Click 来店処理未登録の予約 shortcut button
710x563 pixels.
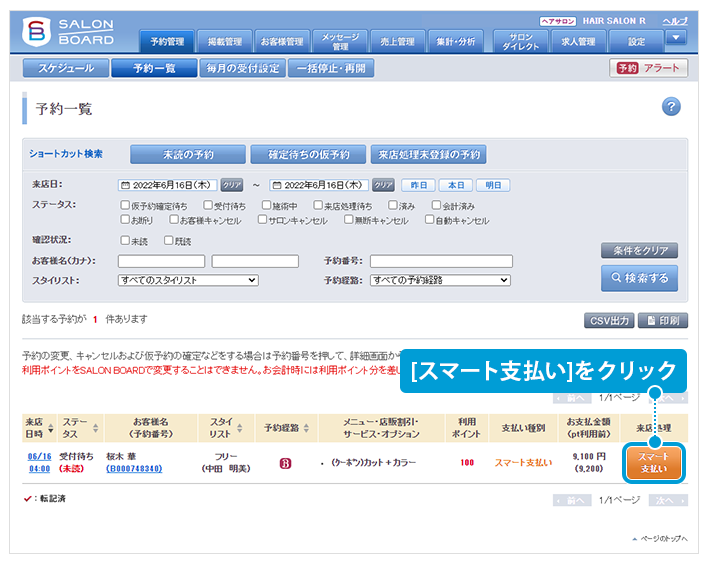pos(428,154)
